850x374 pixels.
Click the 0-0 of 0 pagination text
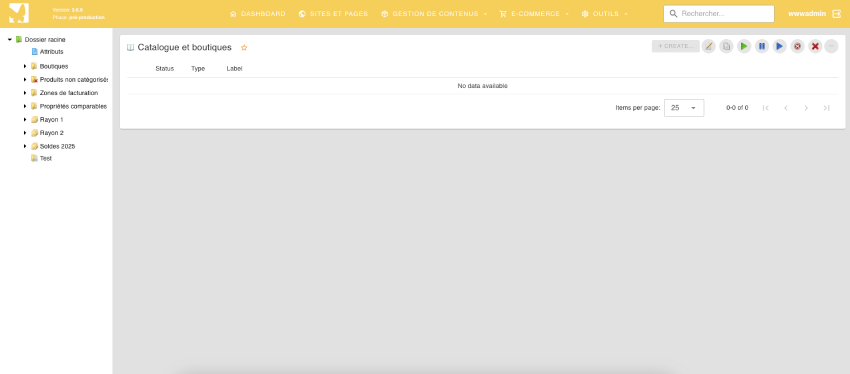[737, 108]
